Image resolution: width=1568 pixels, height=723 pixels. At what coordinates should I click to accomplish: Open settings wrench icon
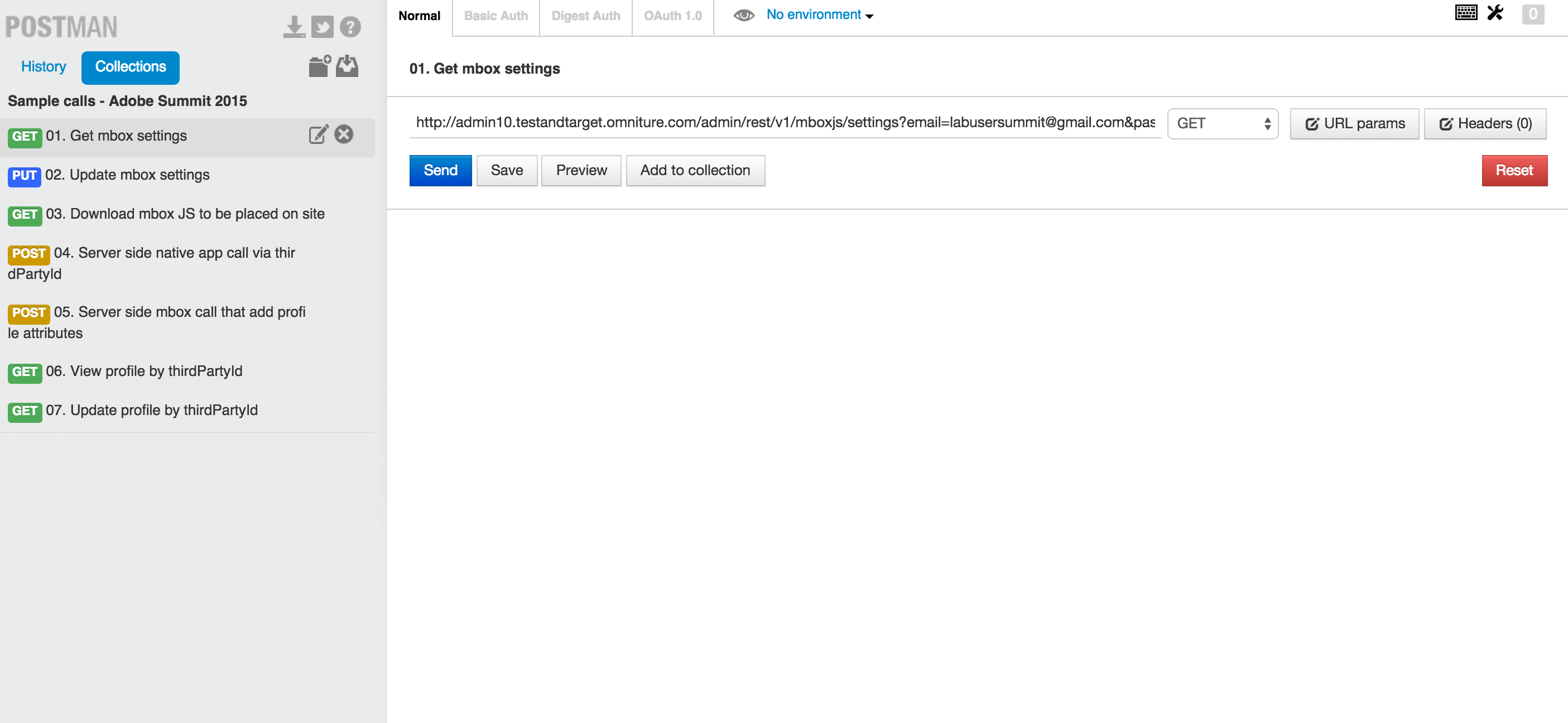(1495, 13)
